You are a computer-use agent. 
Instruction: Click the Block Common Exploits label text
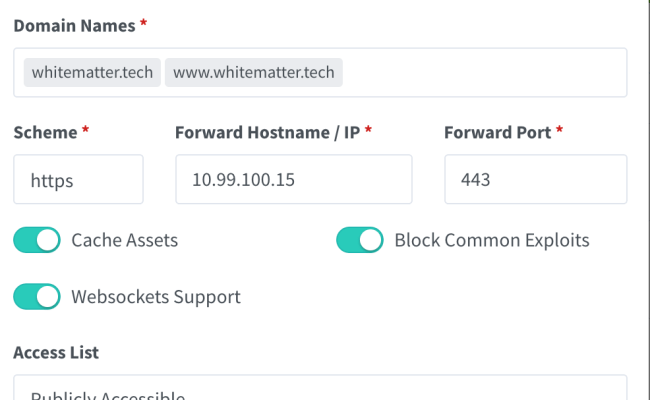tap(491, 240)
